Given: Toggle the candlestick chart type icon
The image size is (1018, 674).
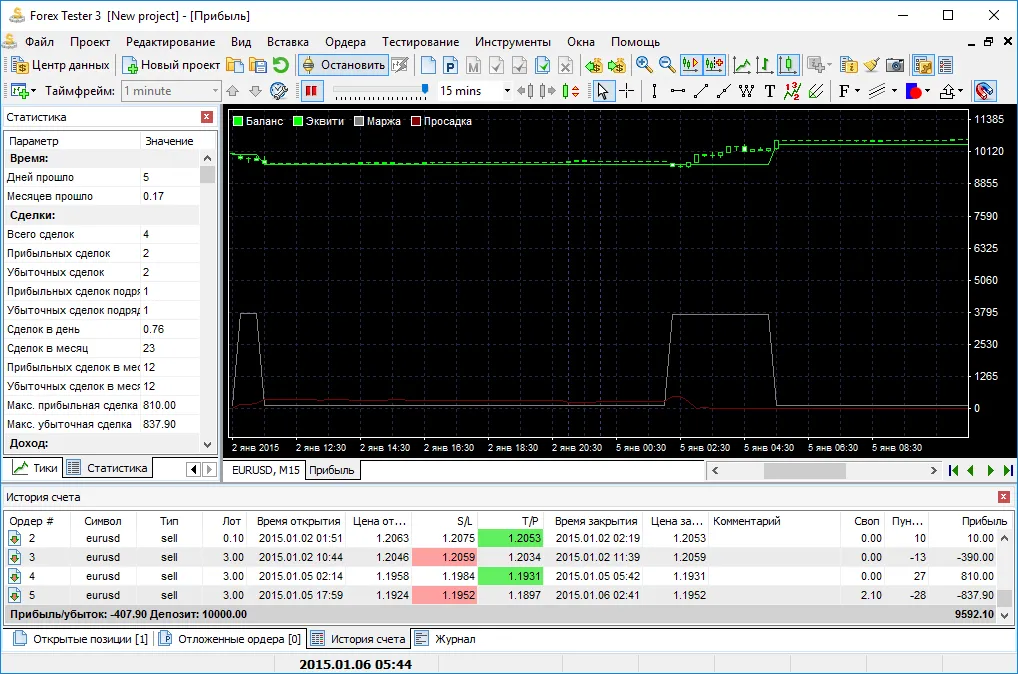Looking at the screenshot, I should pyautogui.click(x=788, y=65).
